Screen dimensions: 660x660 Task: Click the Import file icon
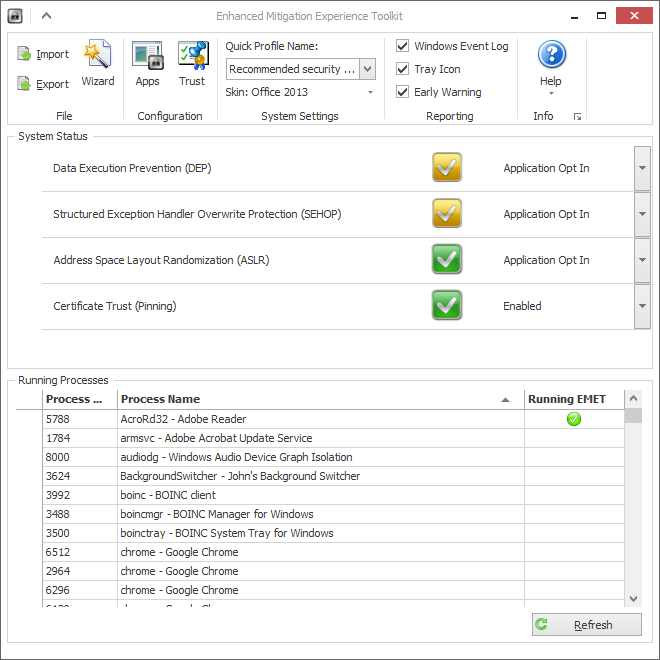click(24, 54)
